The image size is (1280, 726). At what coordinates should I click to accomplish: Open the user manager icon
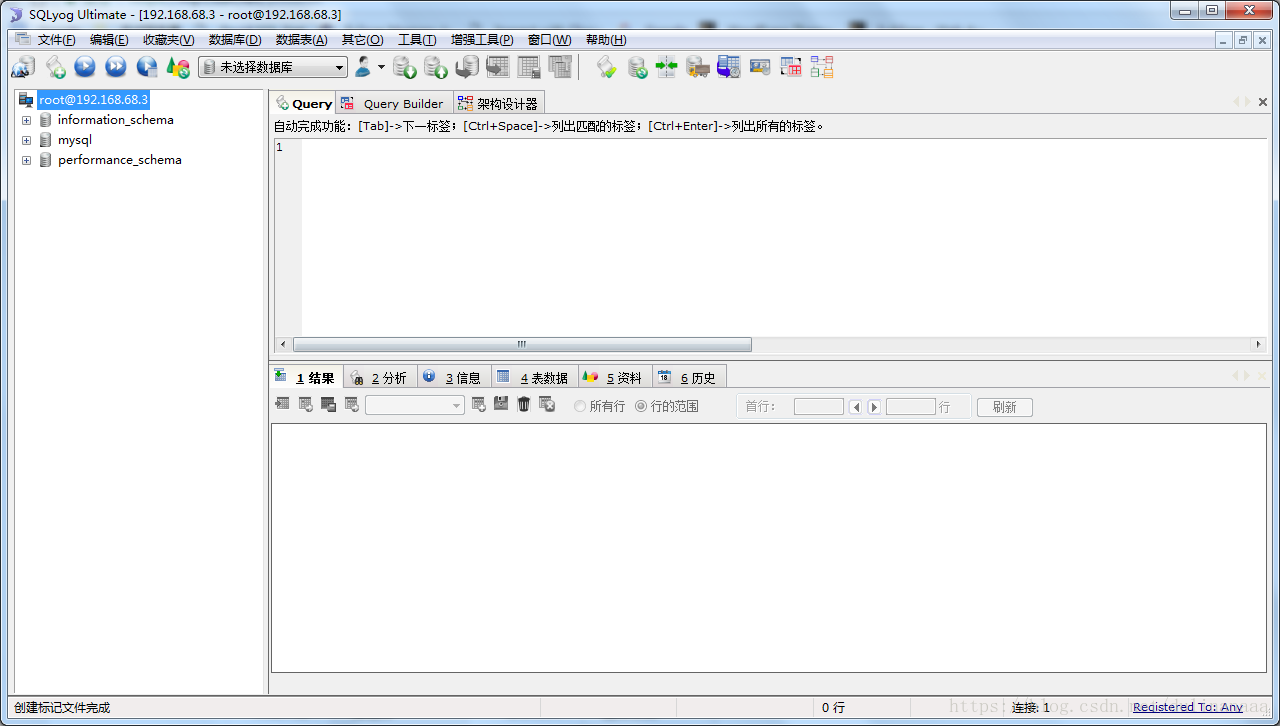[363, 67]
